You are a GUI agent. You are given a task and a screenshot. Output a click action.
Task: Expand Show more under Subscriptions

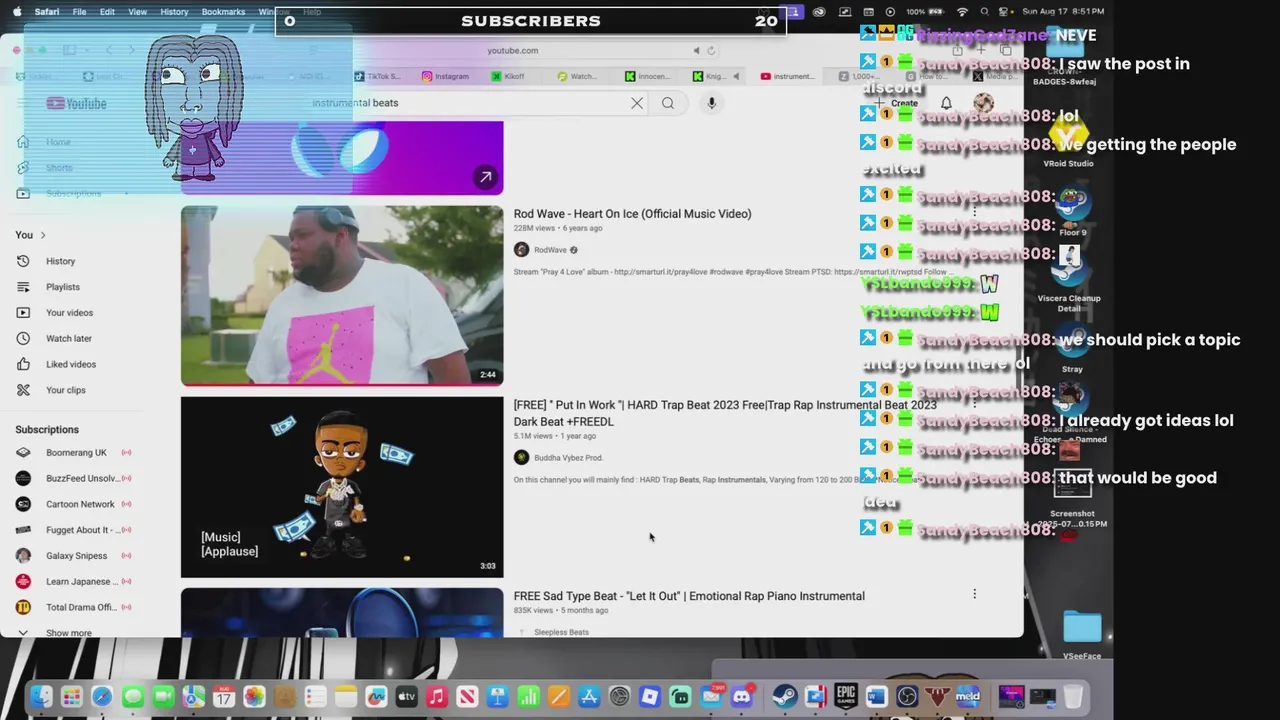coord(68,632)
